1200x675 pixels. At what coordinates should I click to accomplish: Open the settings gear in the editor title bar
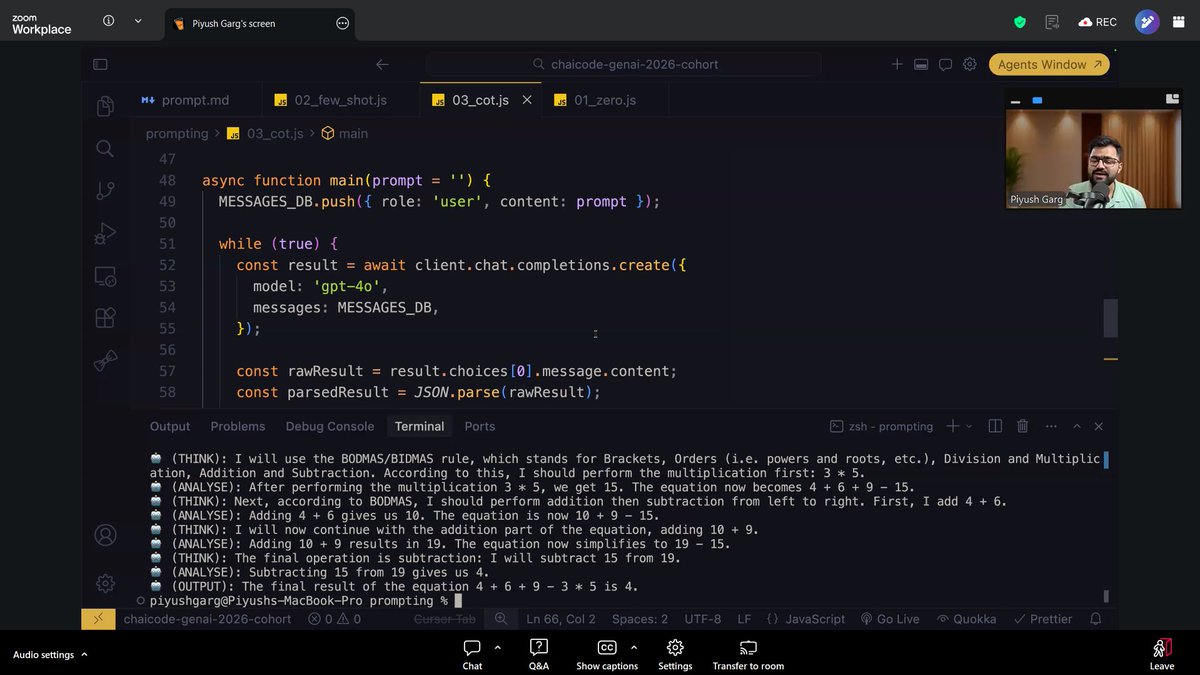(970, 64)
